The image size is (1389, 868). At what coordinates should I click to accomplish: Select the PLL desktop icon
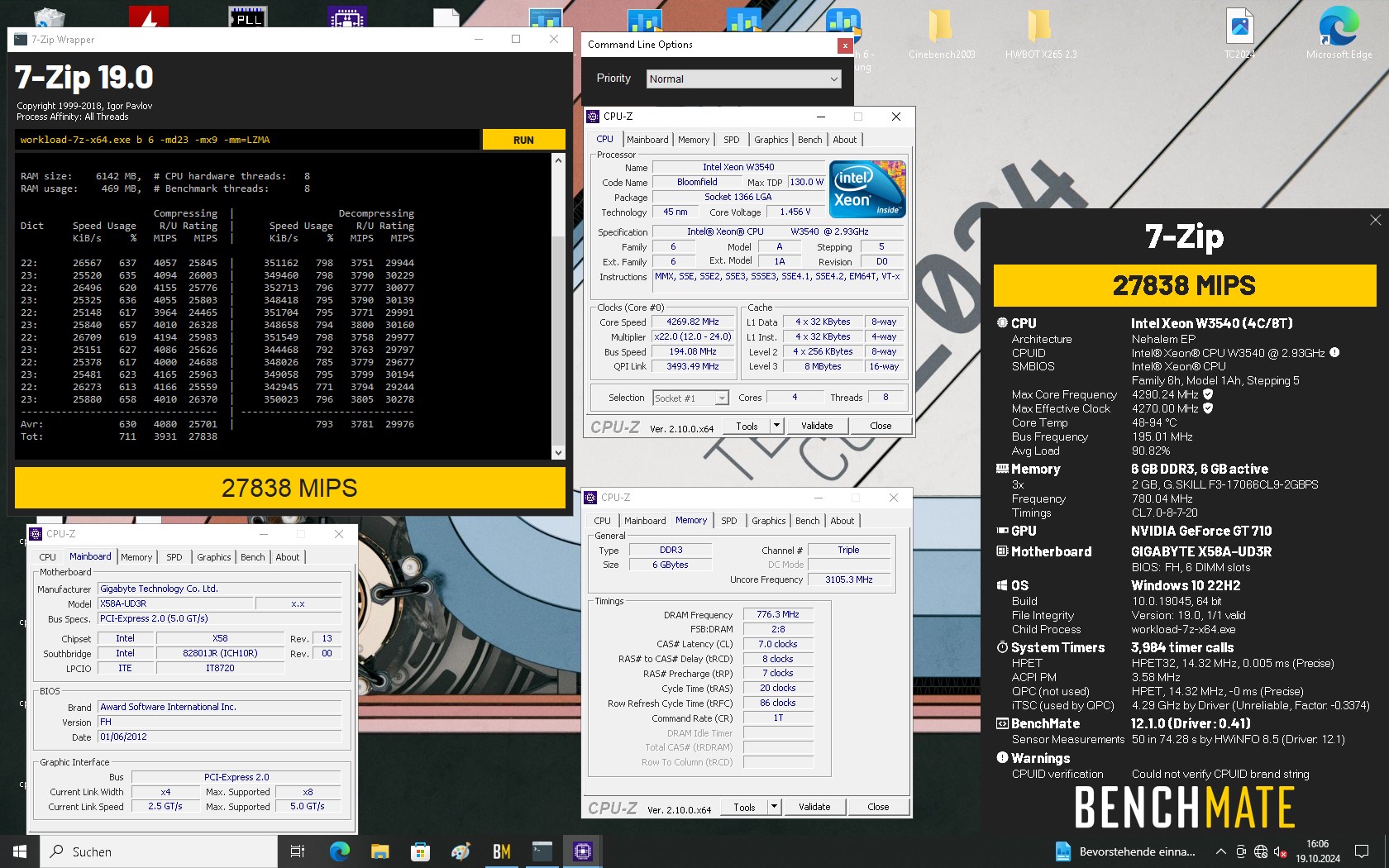(x=247, y=17)
